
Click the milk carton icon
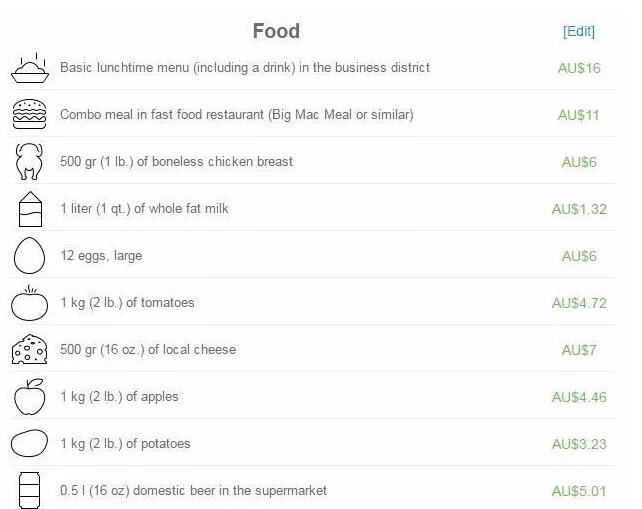coord(30,209)
